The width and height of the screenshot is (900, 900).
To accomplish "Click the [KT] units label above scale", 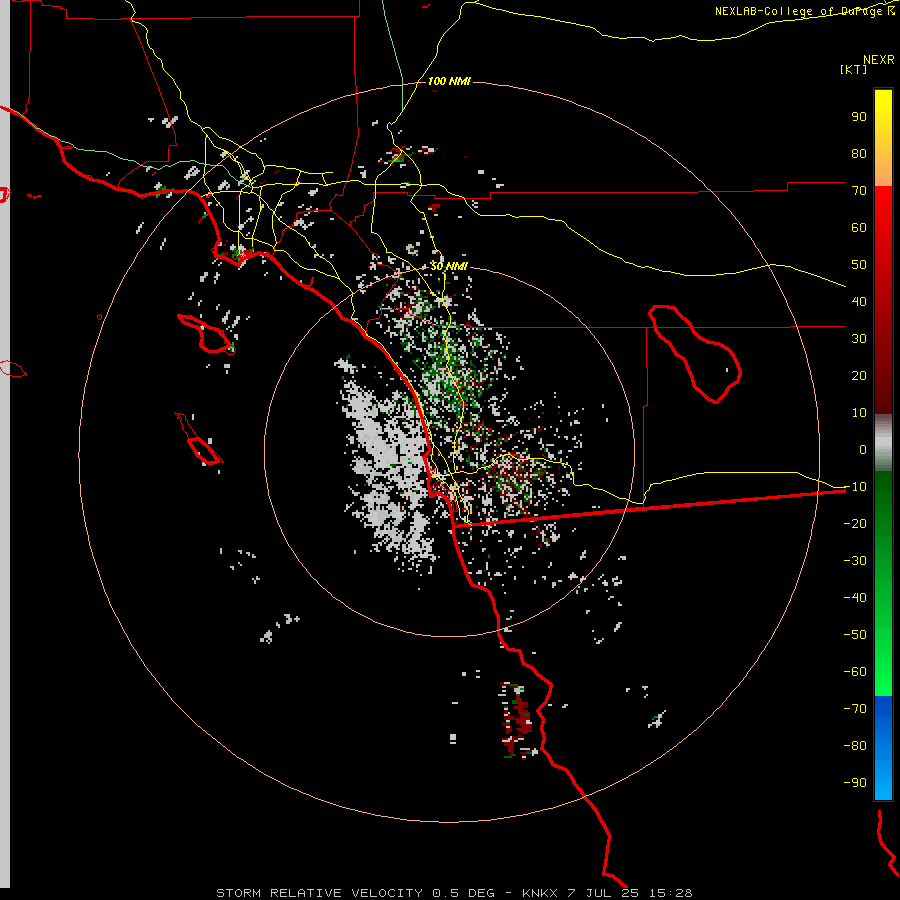I will 854,69.
